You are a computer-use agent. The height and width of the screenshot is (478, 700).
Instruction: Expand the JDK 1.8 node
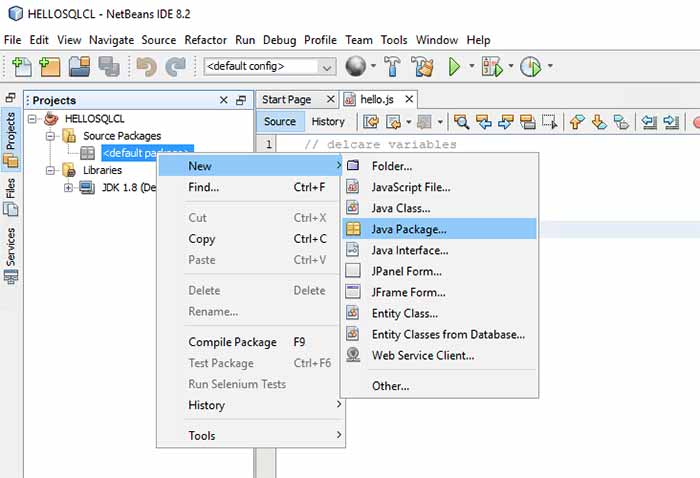coord(68,187)
